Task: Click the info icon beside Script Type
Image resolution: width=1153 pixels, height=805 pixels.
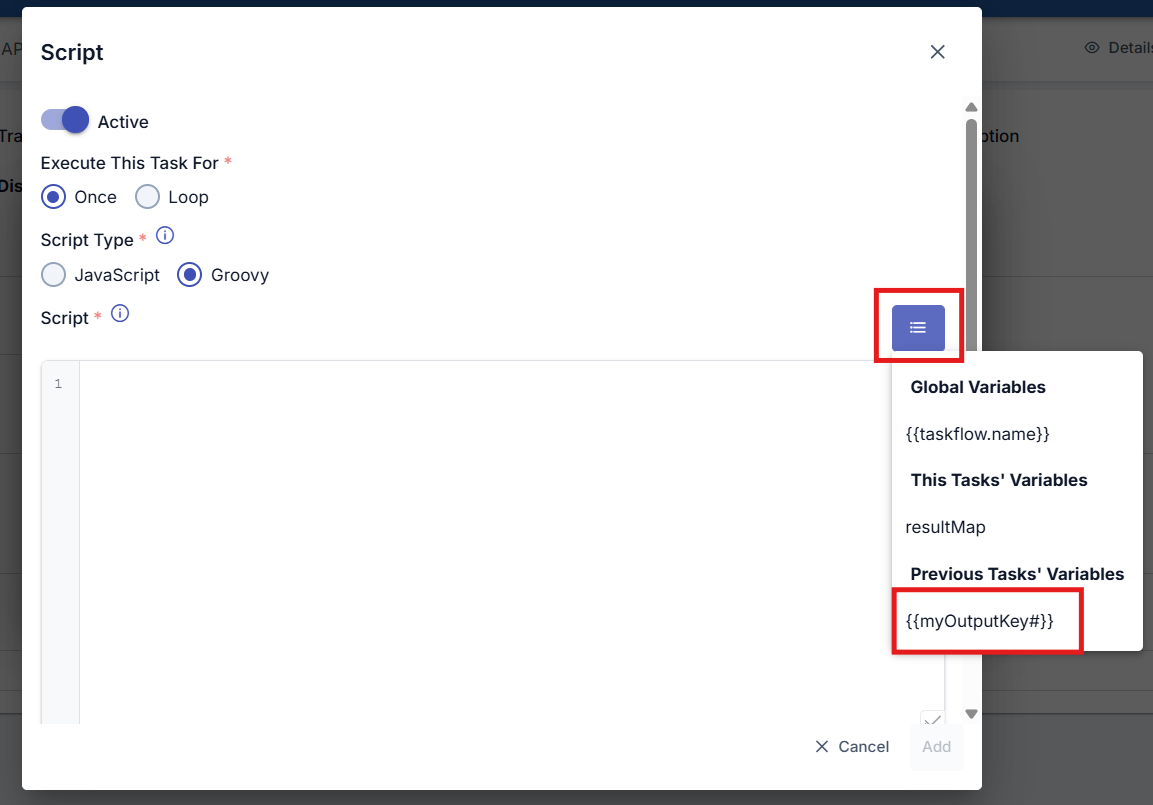Action: (x=164, y=236)
